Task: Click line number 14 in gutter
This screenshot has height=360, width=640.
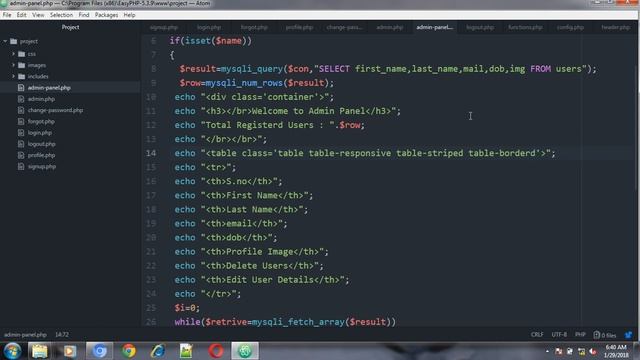Action: [151, 153]
